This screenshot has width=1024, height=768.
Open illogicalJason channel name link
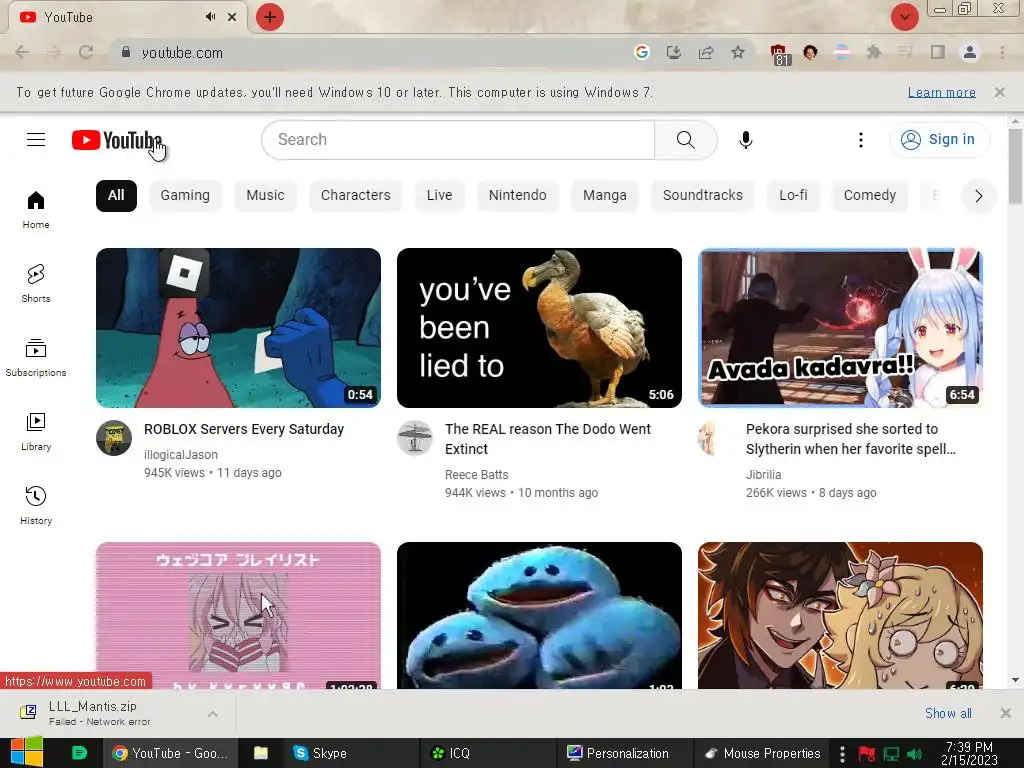pyautogui.click(x=181, y=455)
